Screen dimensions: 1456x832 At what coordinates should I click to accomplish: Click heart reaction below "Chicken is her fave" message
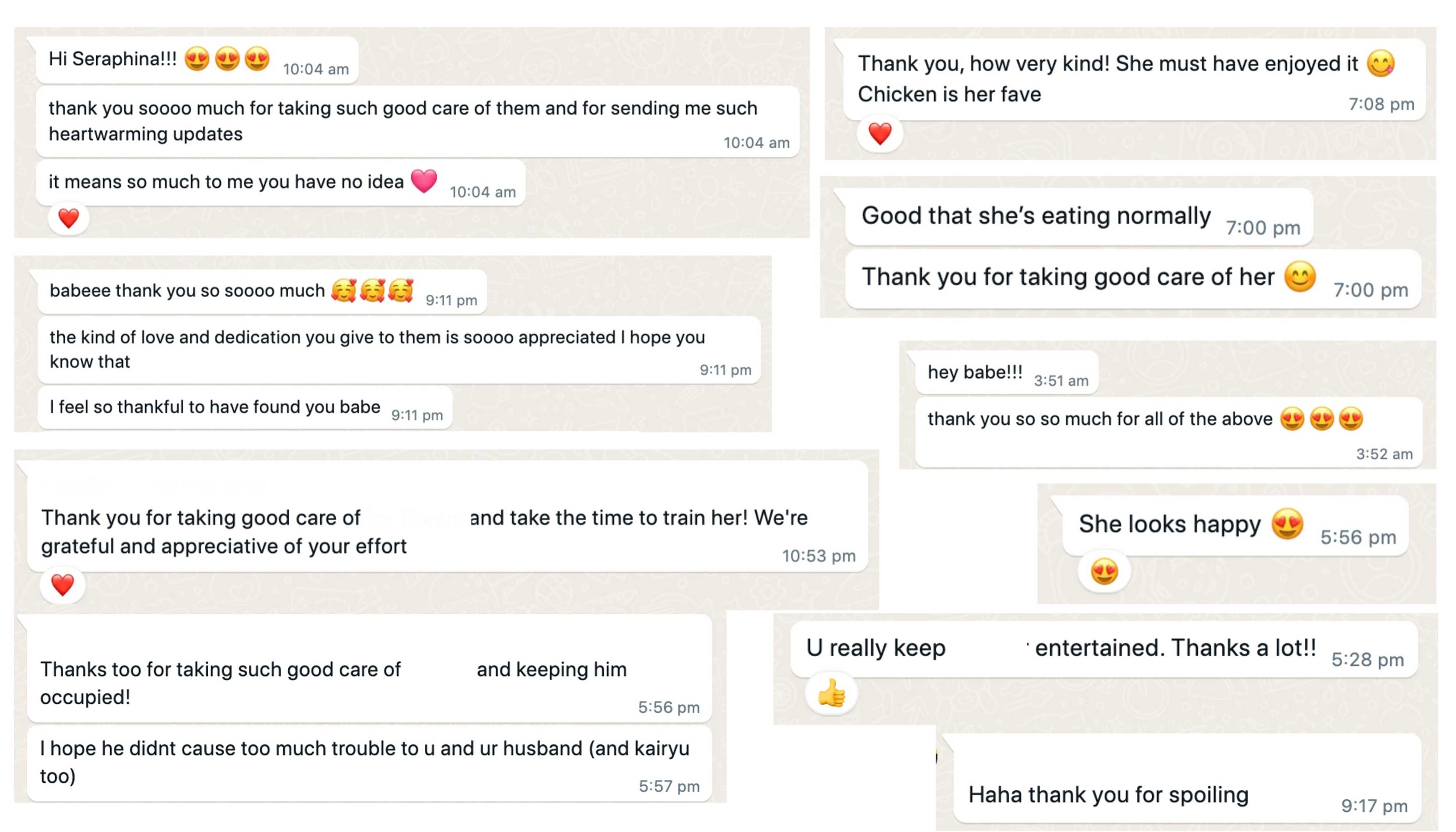(x=879, y=134)
